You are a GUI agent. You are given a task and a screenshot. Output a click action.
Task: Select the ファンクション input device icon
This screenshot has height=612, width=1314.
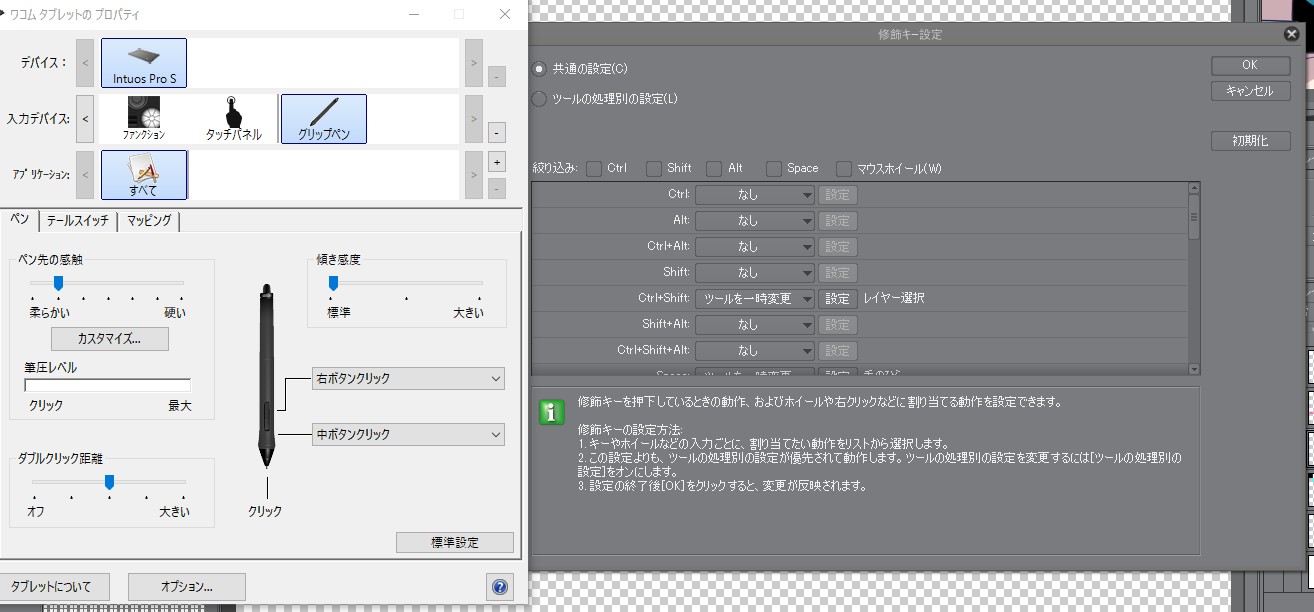click(x=143, y=118)
